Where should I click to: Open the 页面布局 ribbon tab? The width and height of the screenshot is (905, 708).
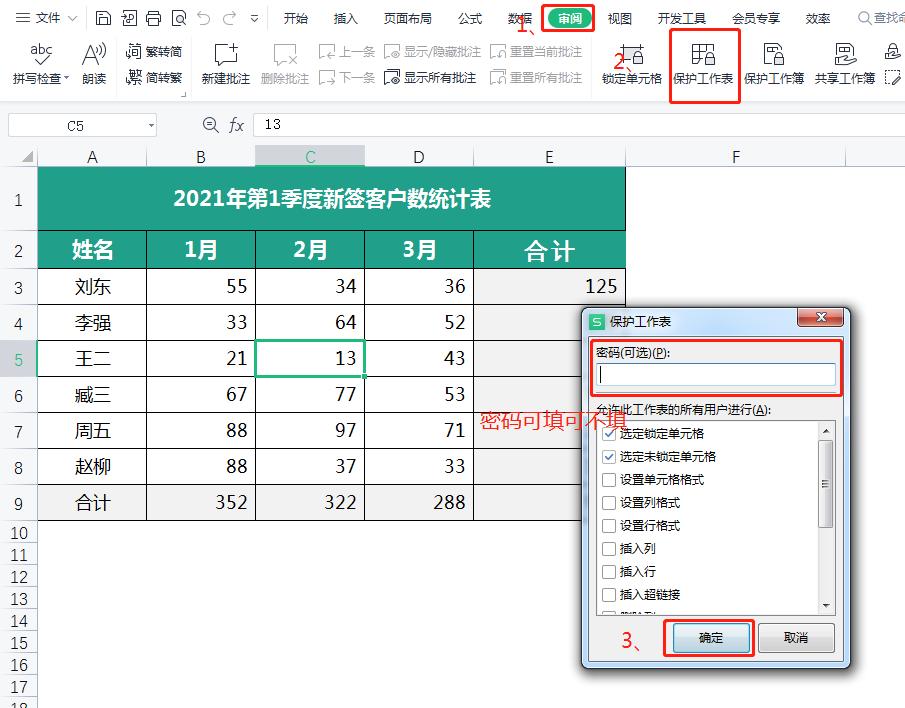(407, 18)
